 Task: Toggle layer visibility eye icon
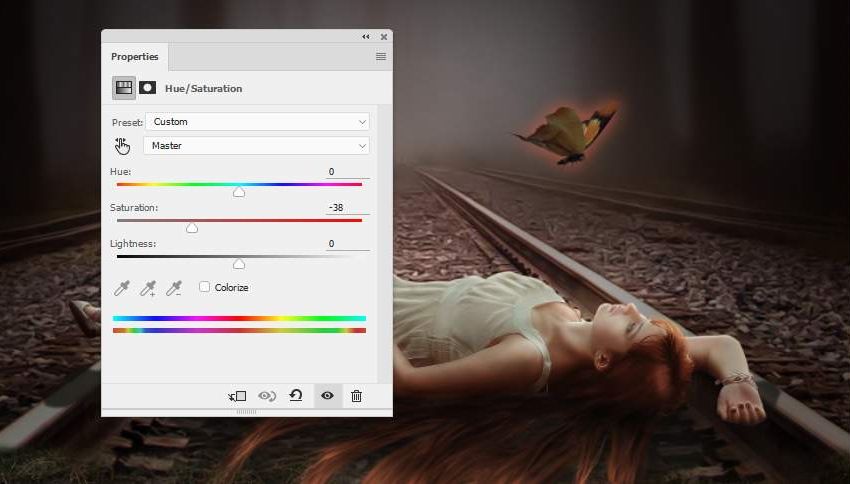point(327,396)
